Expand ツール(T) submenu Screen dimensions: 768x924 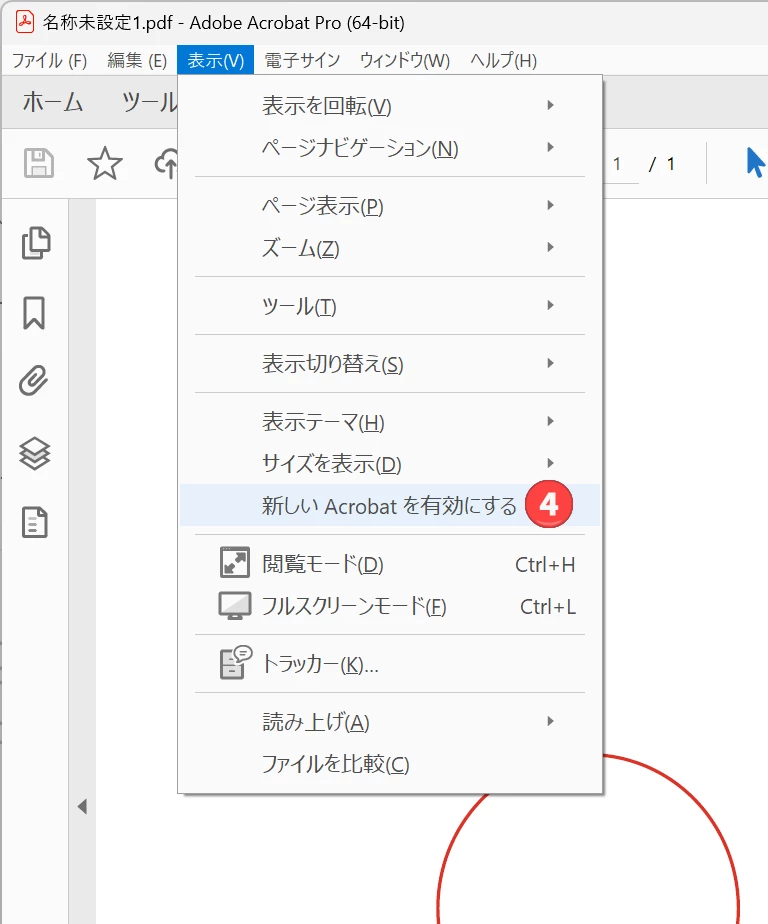pos(390,306)
